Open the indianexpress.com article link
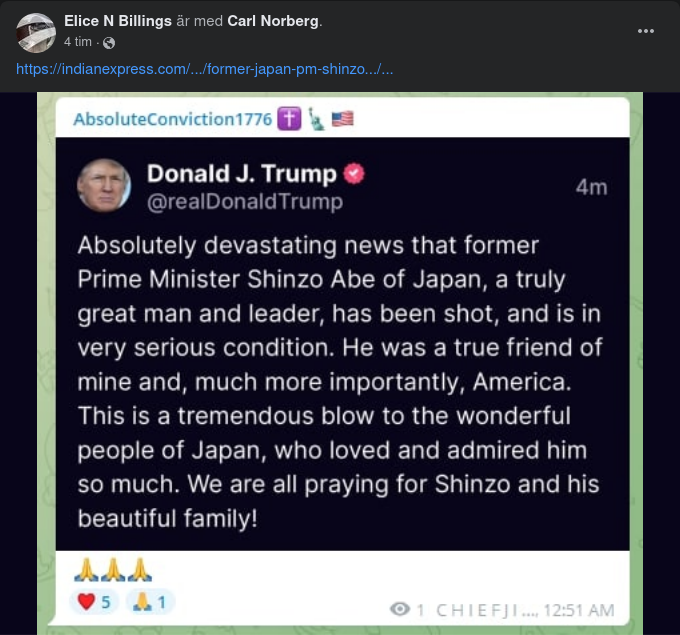The image size is (680, 635). click(x=205, y=69)
